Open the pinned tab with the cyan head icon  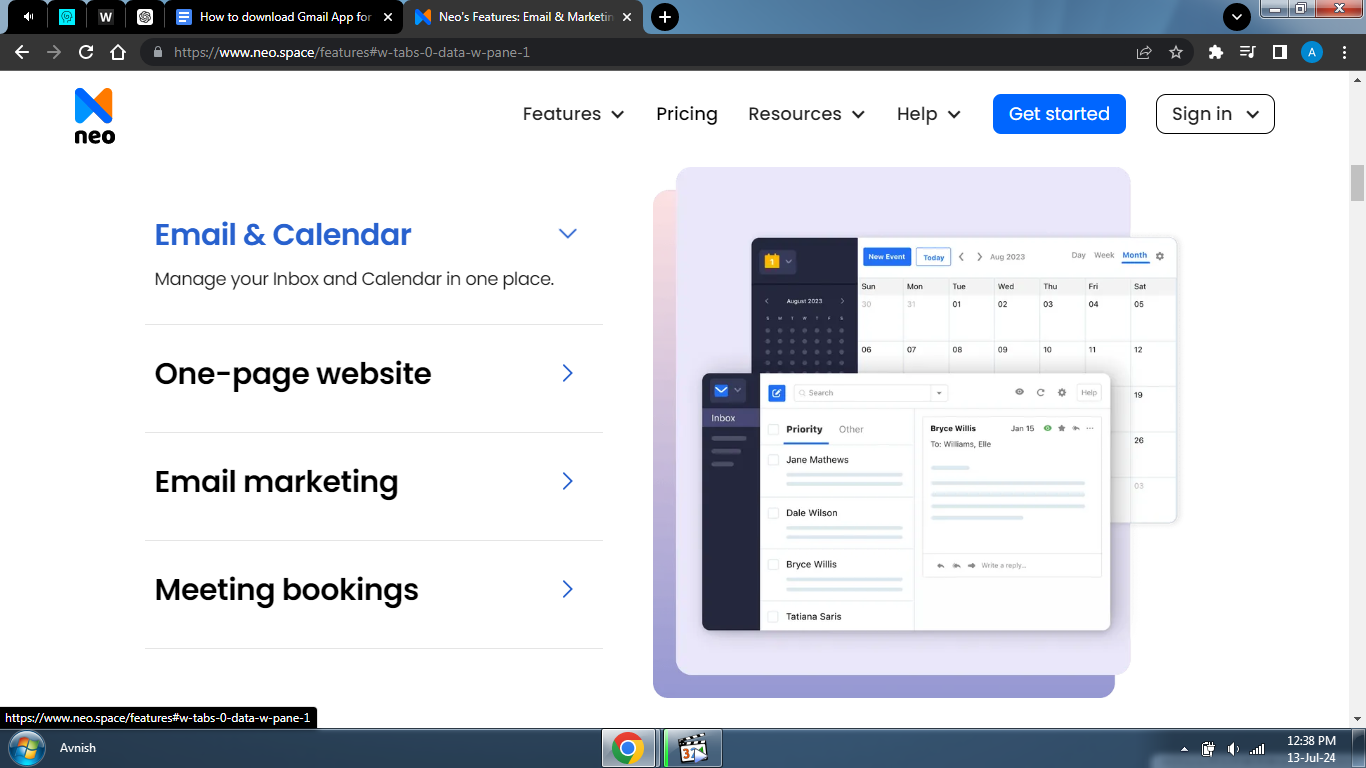coord(67,17)
